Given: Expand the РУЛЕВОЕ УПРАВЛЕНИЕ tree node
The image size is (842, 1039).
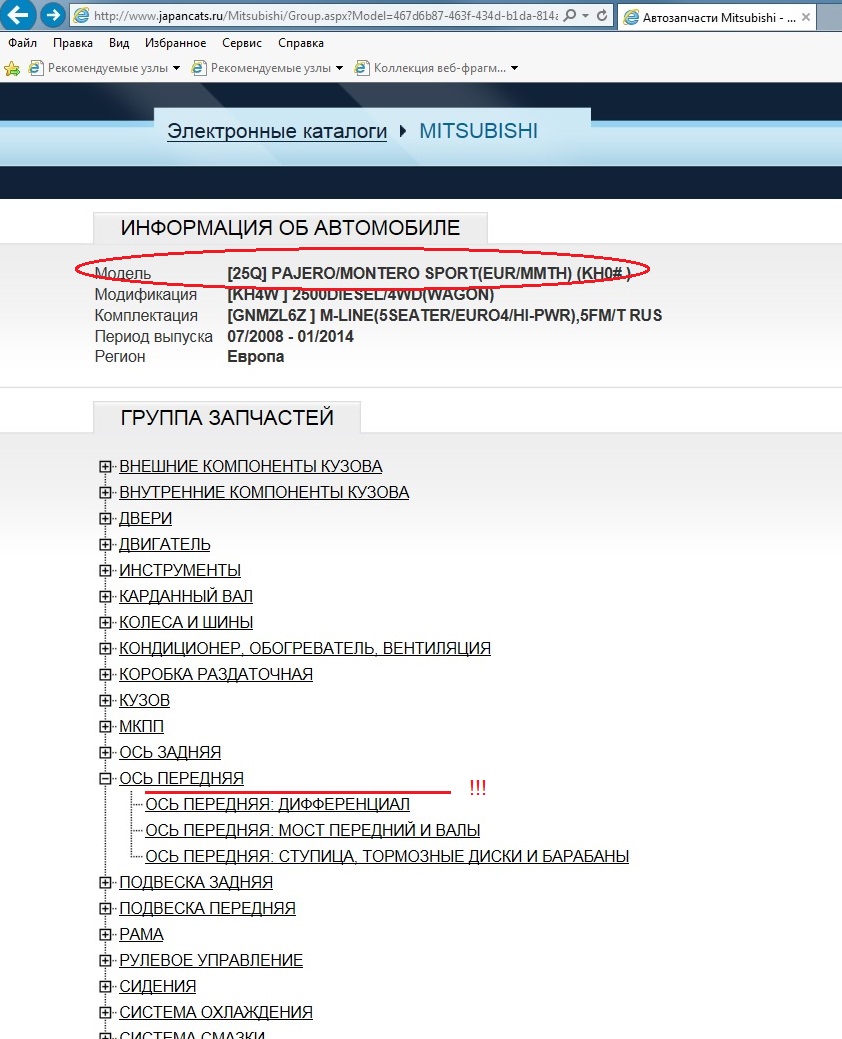Looking at the screenshot, I should 105,961.
